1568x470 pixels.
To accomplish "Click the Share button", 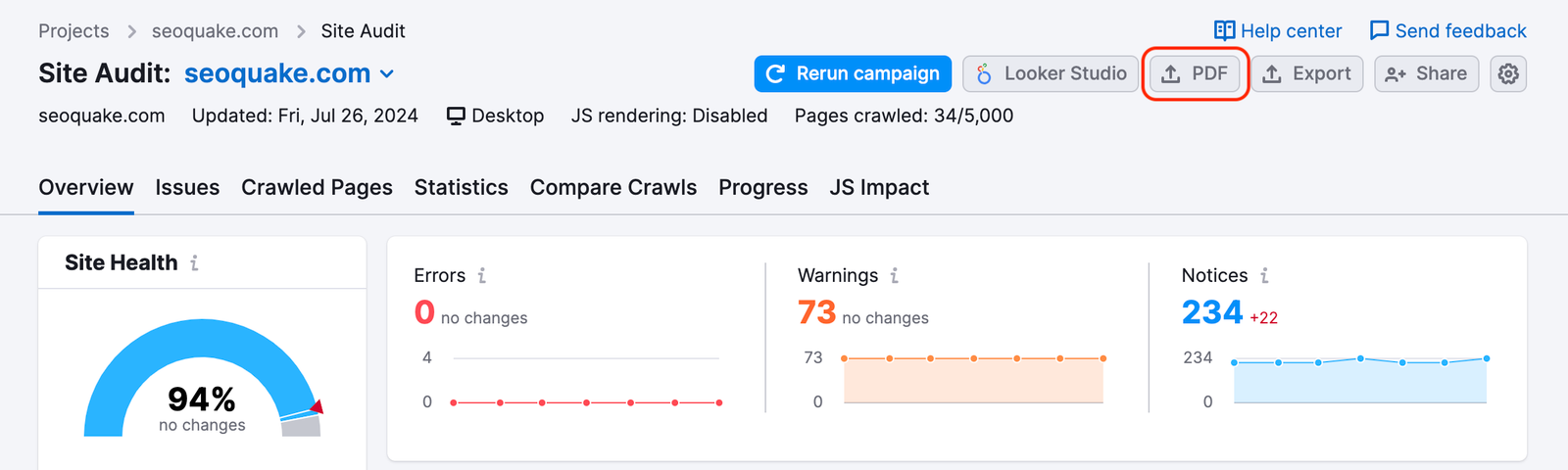I will pyautogui.click(x=1426, y=73).
